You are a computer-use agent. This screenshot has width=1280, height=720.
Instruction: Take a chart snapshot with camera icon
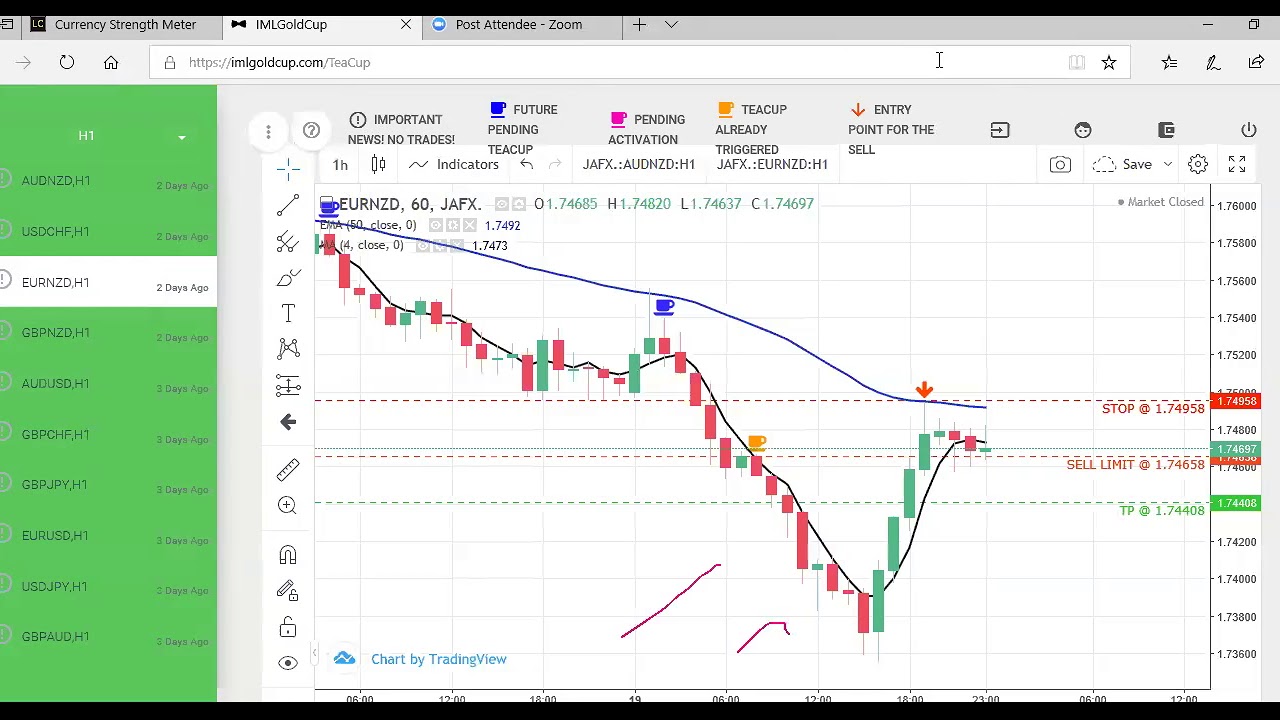[1060, 164]
